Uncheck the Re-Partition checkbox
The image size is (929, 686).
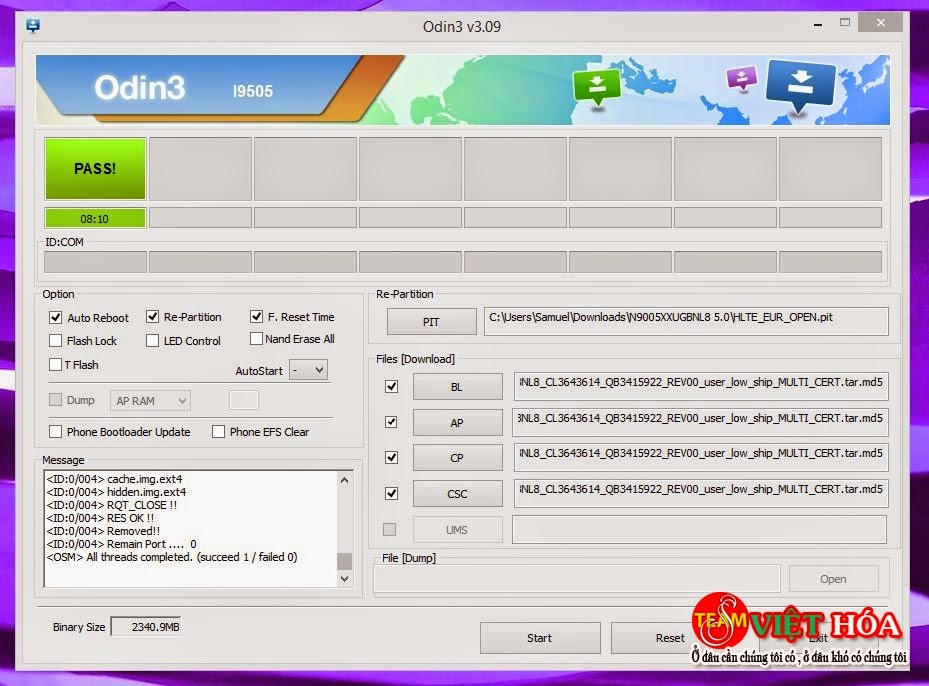pyautogui.click(x=152, y=317)
